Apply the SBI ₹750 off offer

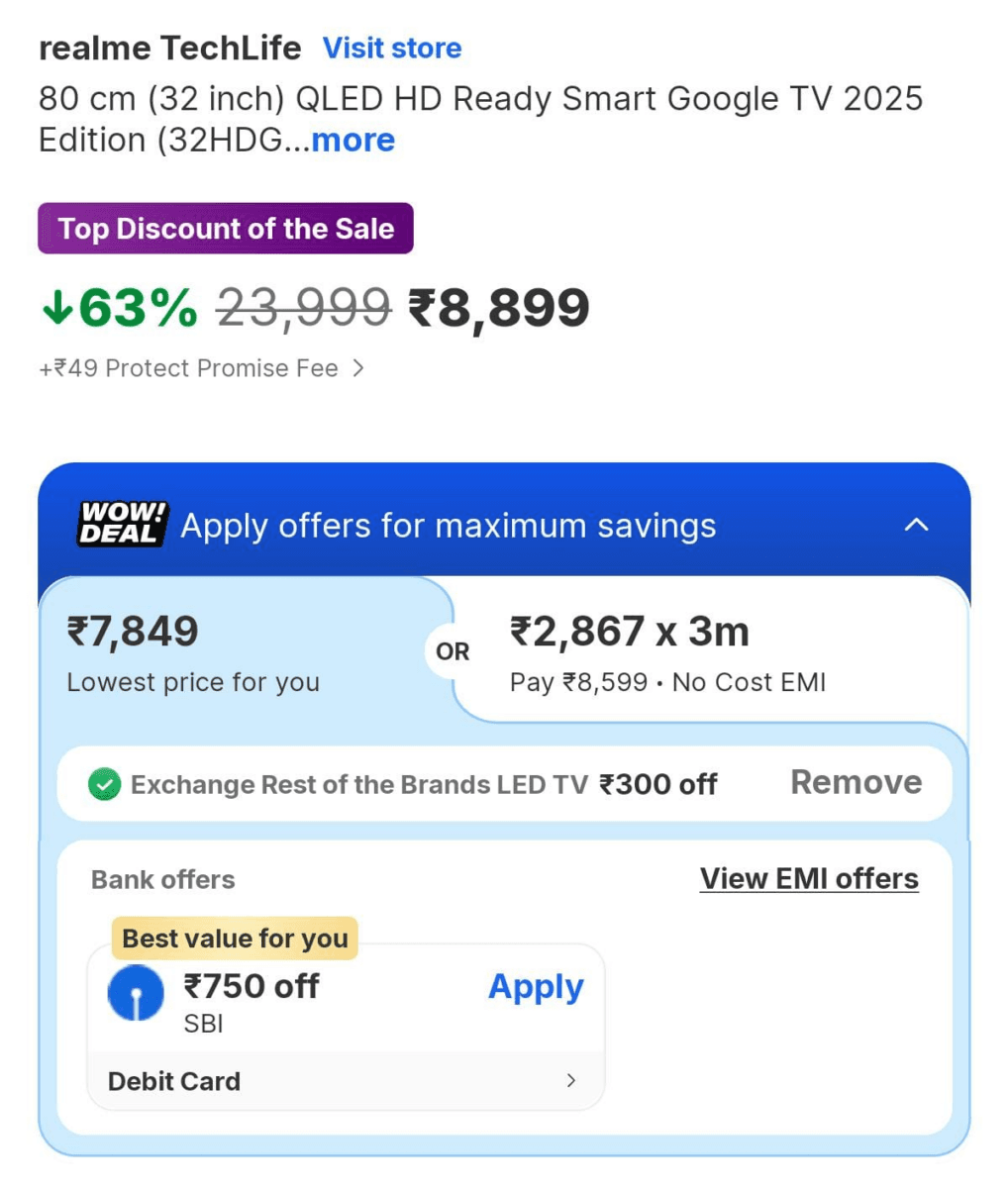click(536, 987)
